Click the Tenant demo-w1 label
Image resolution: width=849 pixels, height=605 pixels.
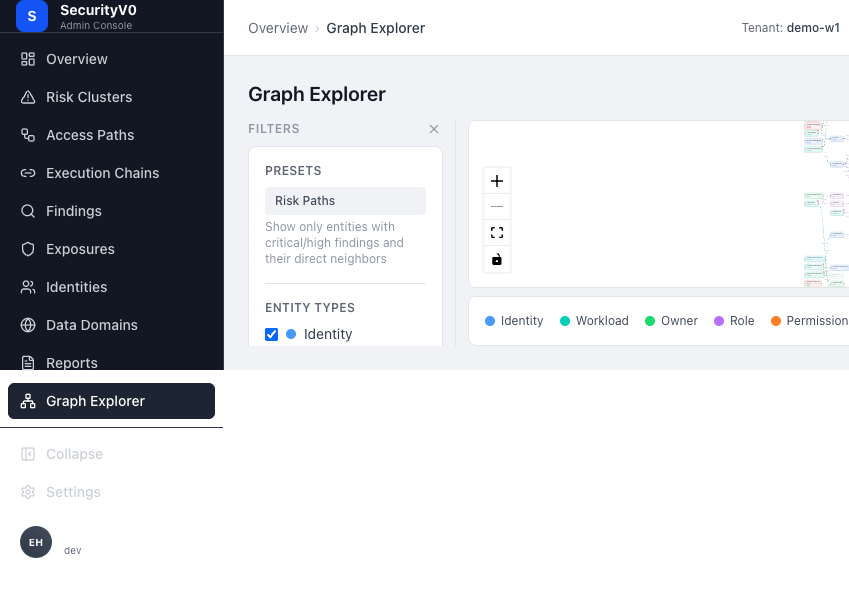(x=791, y=28)
